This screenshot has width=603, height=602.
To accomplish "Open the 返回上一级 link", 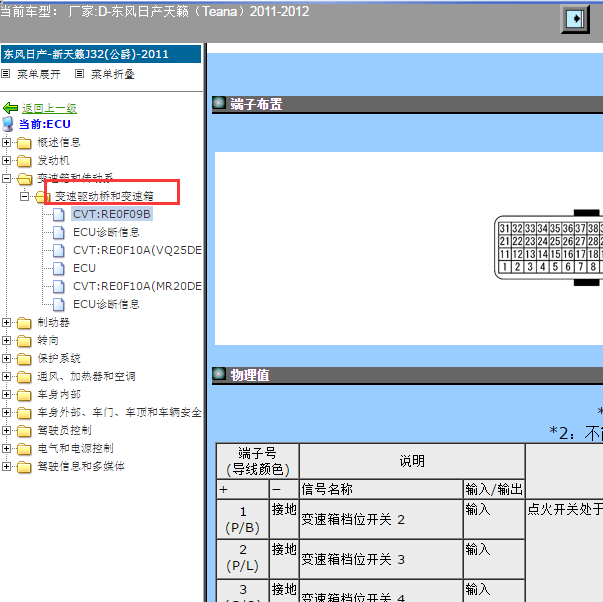I will [x=49, y=108].
